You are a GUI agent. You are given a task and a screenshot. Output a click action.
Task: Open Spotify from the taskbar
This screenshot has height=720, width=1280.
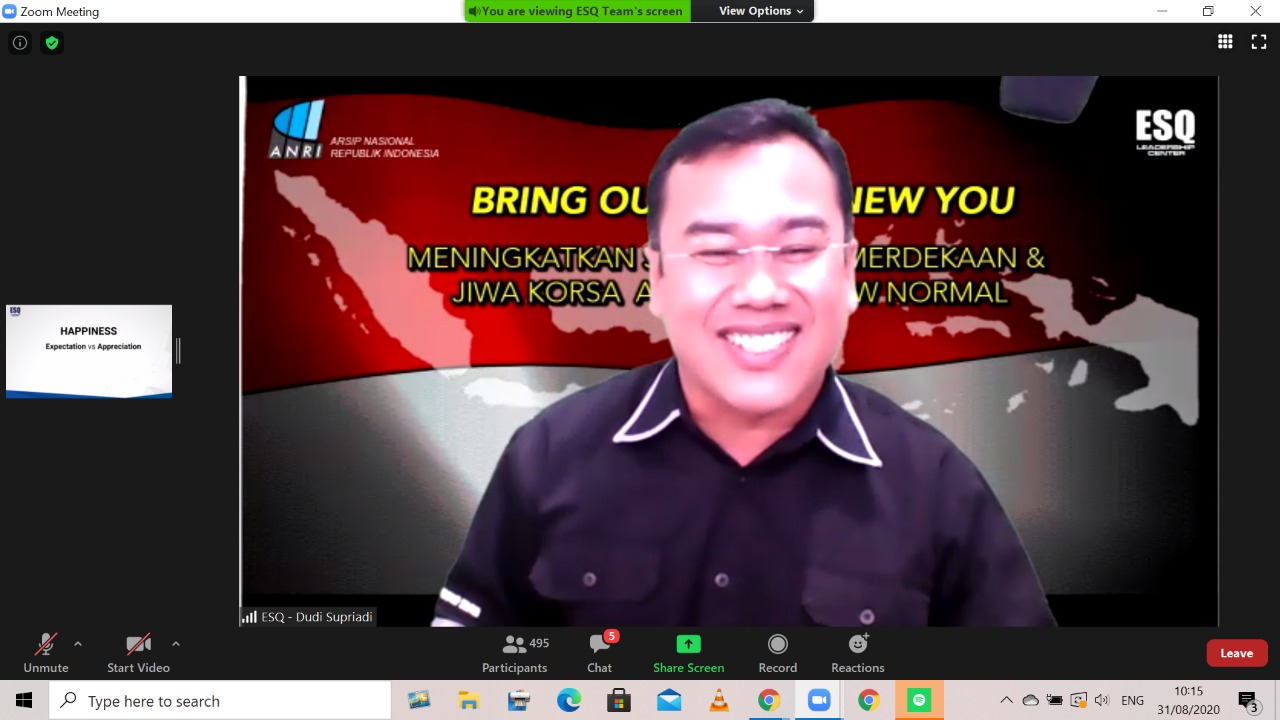point(919,700)
